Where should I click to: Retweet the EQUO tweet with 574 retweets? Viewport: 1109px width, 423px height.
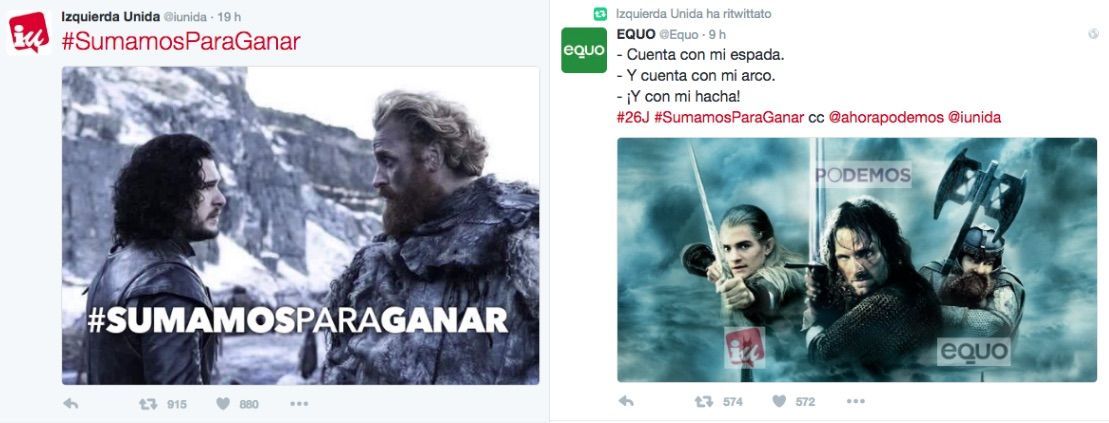tap(704, 401)
